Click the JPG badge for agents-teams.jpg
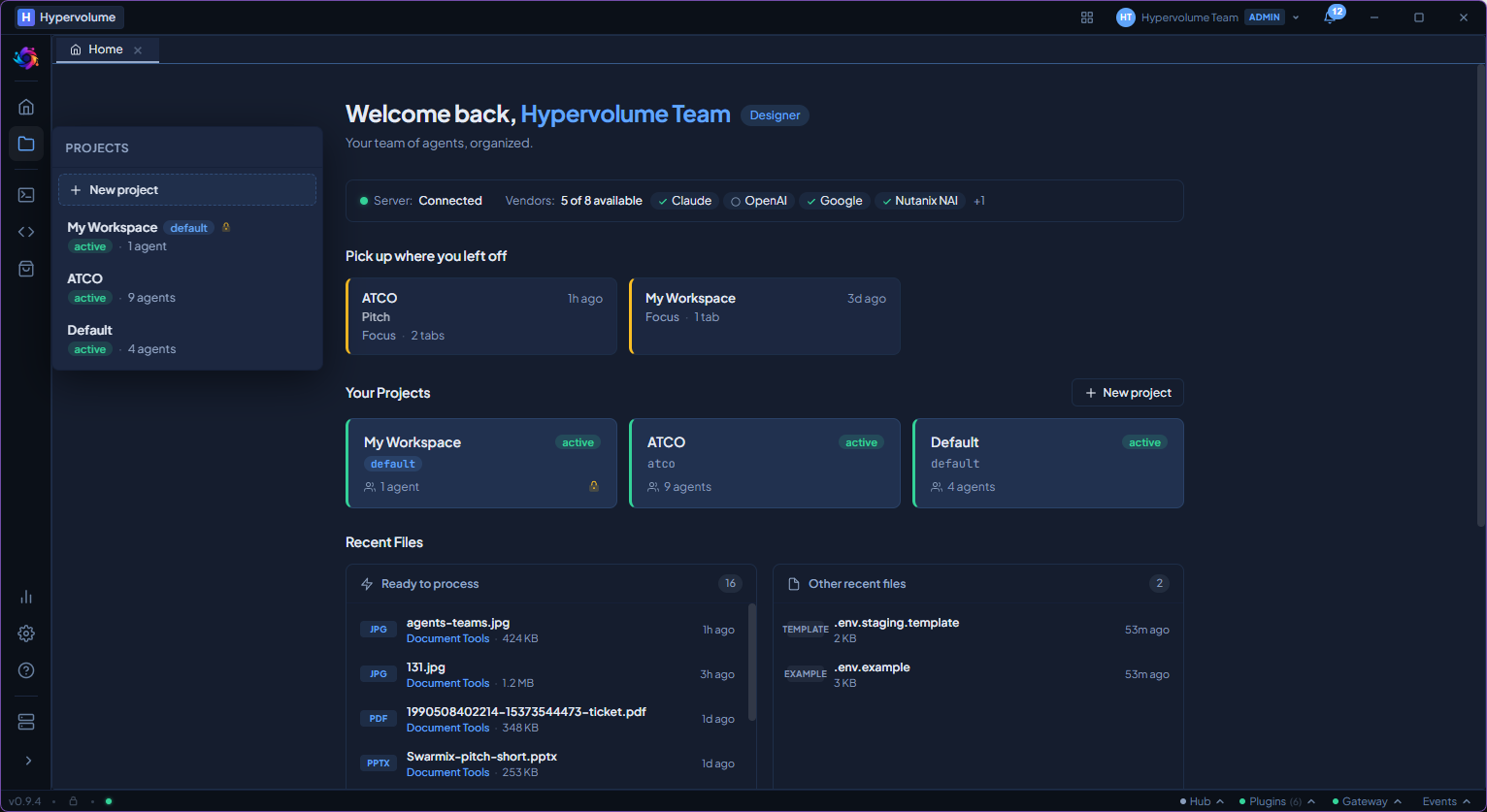1487x812 pixels. 379,630
